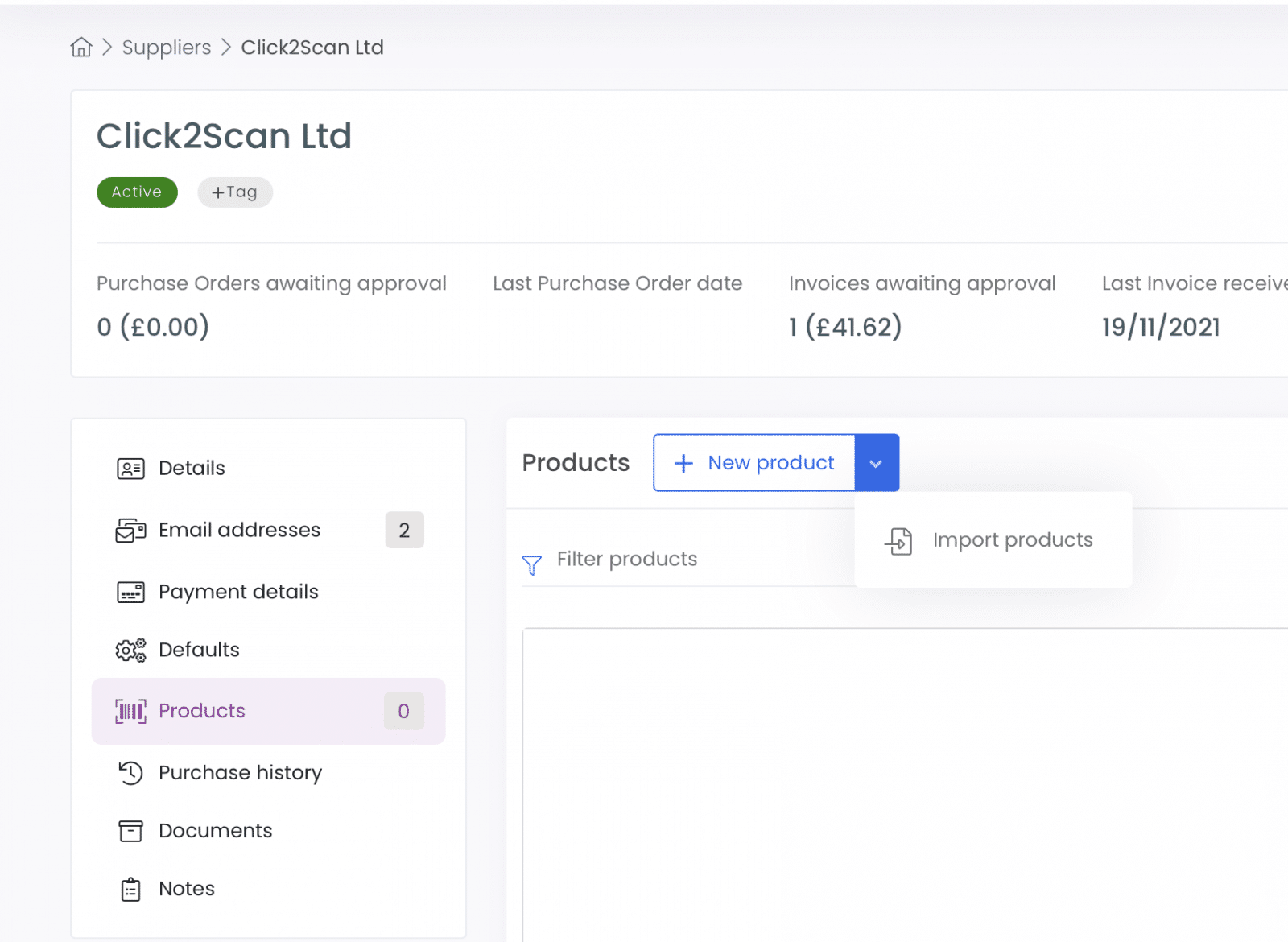This screenshot has width=1288, height=942.
Task: Click the Defaults gears icon
Action: [x=130, y=650]
